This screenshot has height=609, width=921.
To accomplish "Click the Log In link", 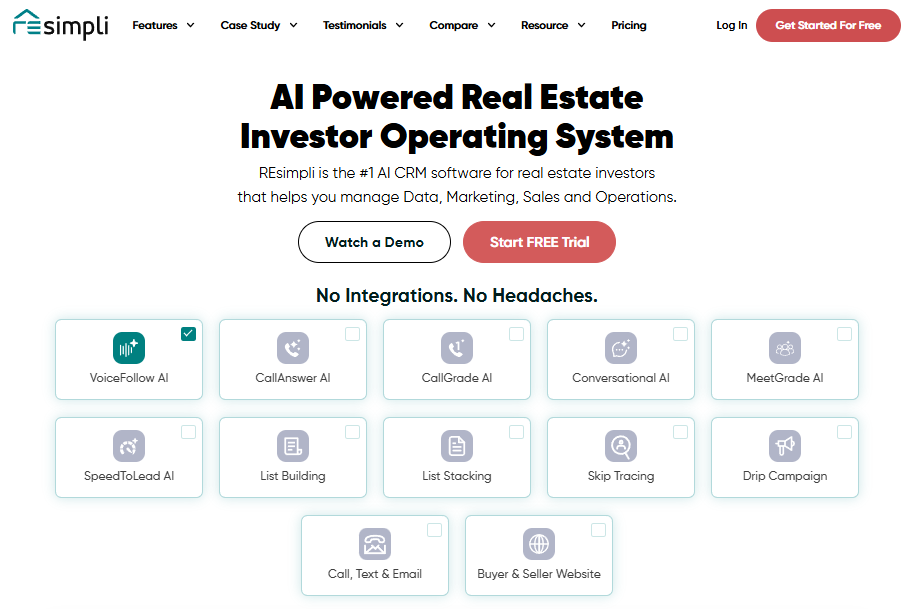I will coord(731,25).
